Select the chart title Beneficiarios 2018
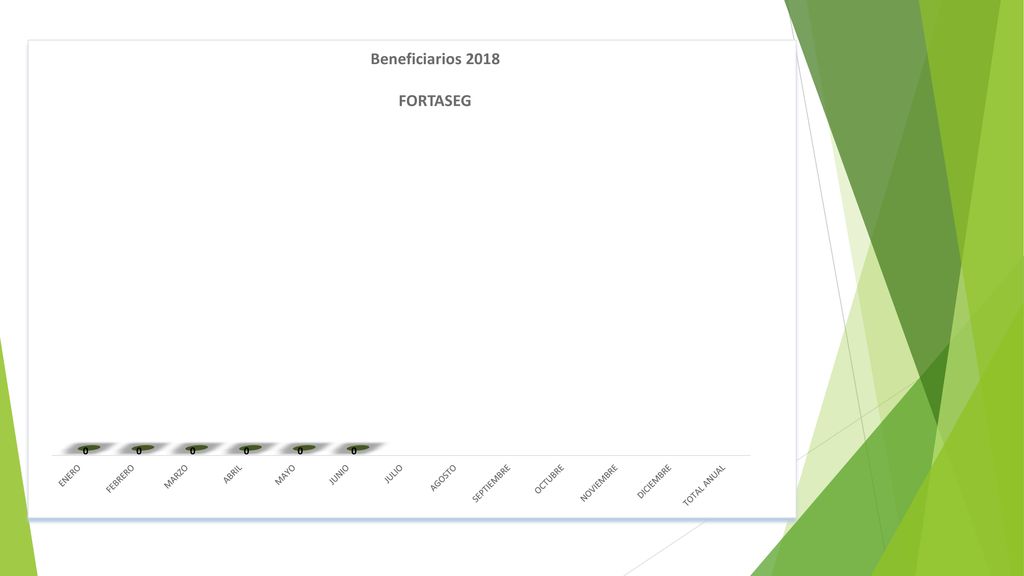Screen dimensions: 1024x576 435,59
